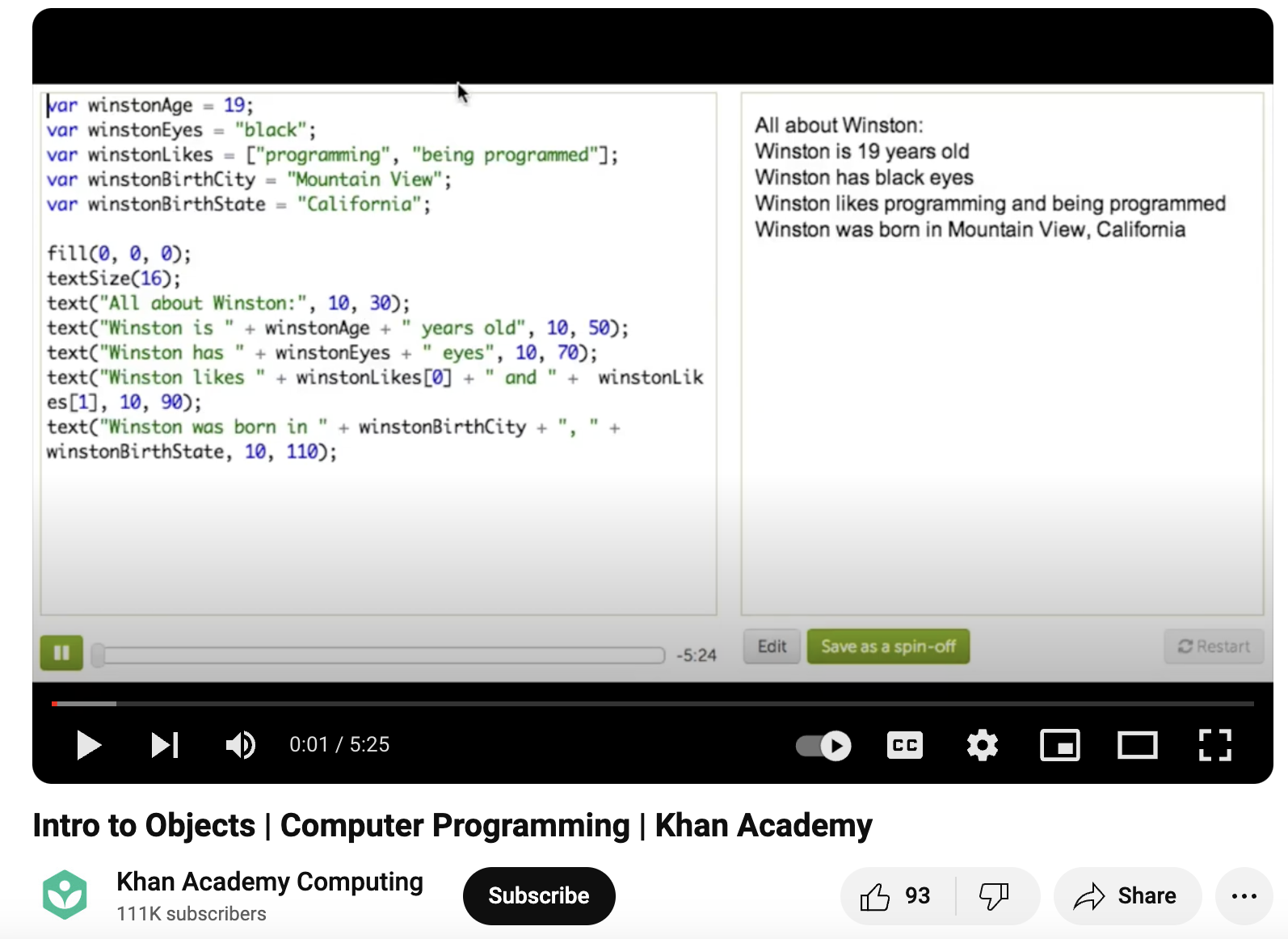This screenshot has width=1288, height=939.
Task: Click the -5:24 remaining time label
Action: 696,655
